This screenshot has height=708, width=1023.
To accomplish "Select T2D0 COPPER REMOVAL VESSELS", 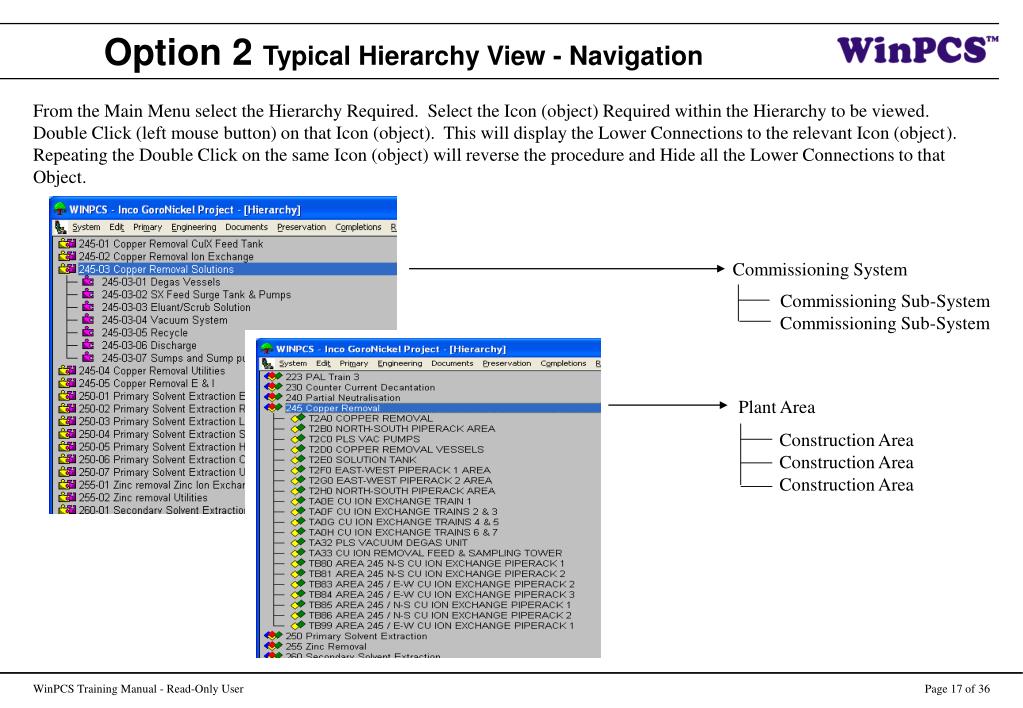I will 396,450.
